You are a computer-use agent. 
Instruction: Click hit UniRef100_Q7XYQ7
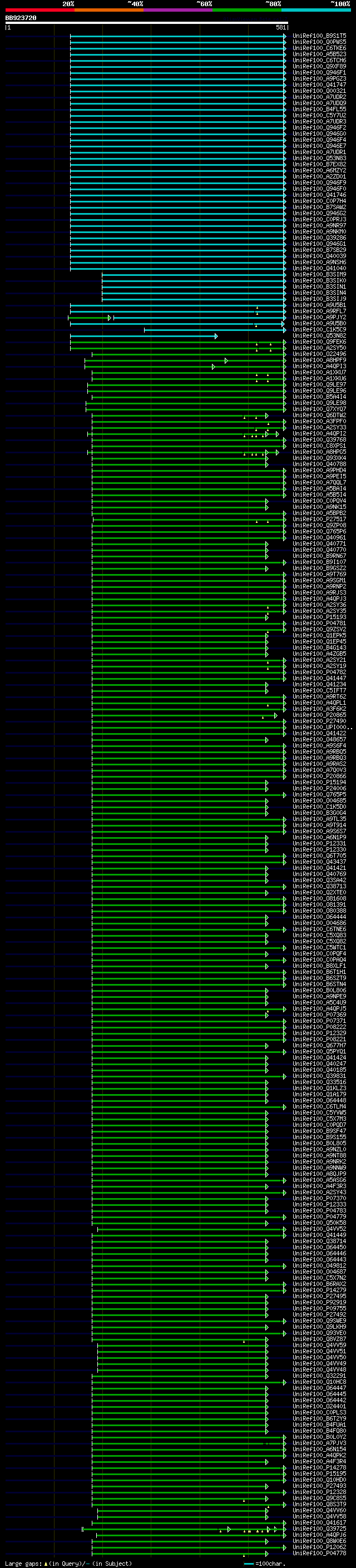click(319, 409)
